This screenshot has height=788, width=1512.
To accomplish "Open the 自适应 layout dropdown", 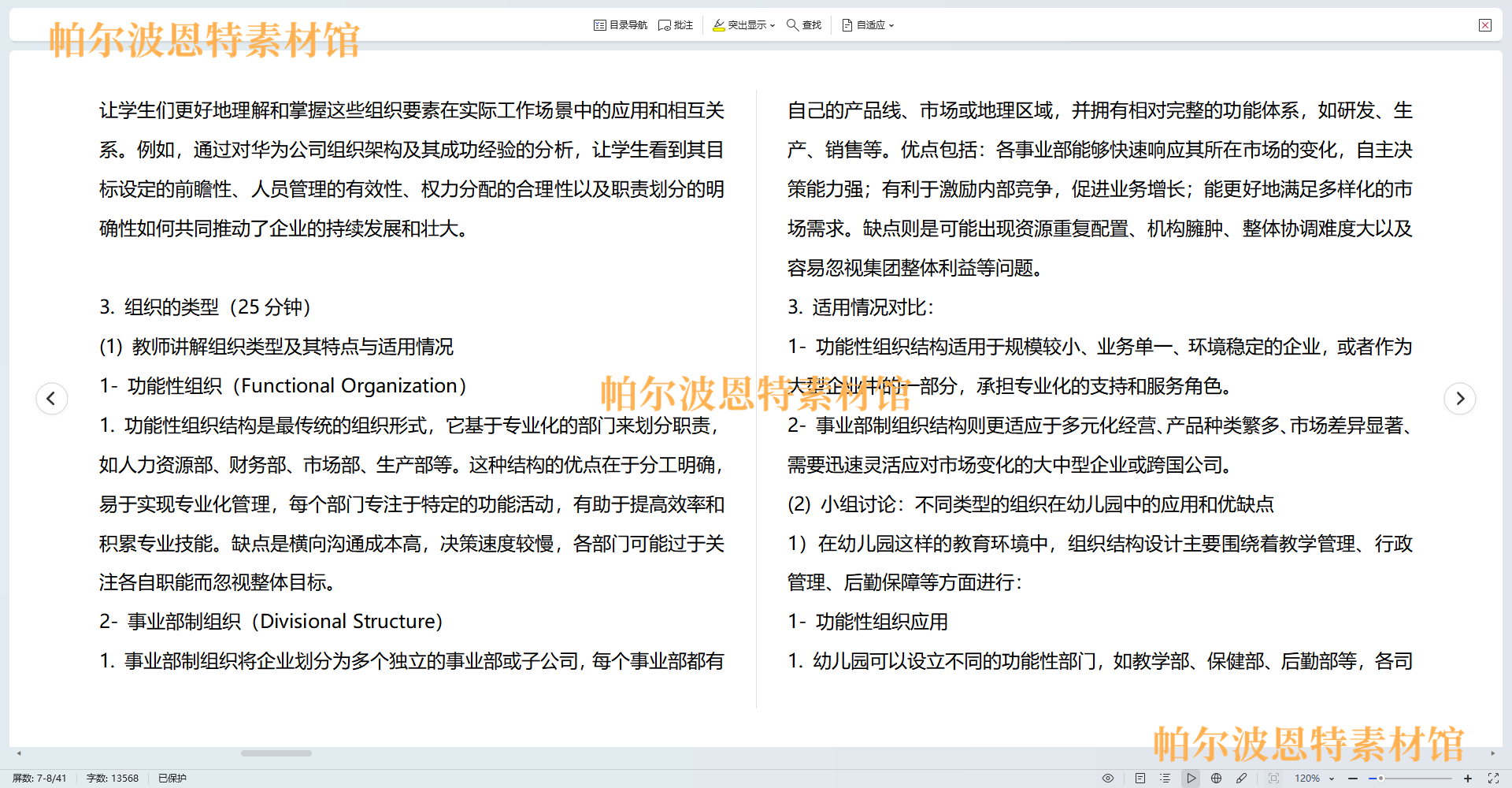I will tap(868, 25).
